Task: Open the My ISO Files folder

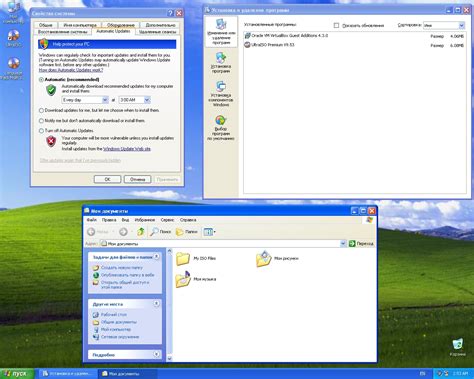Action: point(196,258)
